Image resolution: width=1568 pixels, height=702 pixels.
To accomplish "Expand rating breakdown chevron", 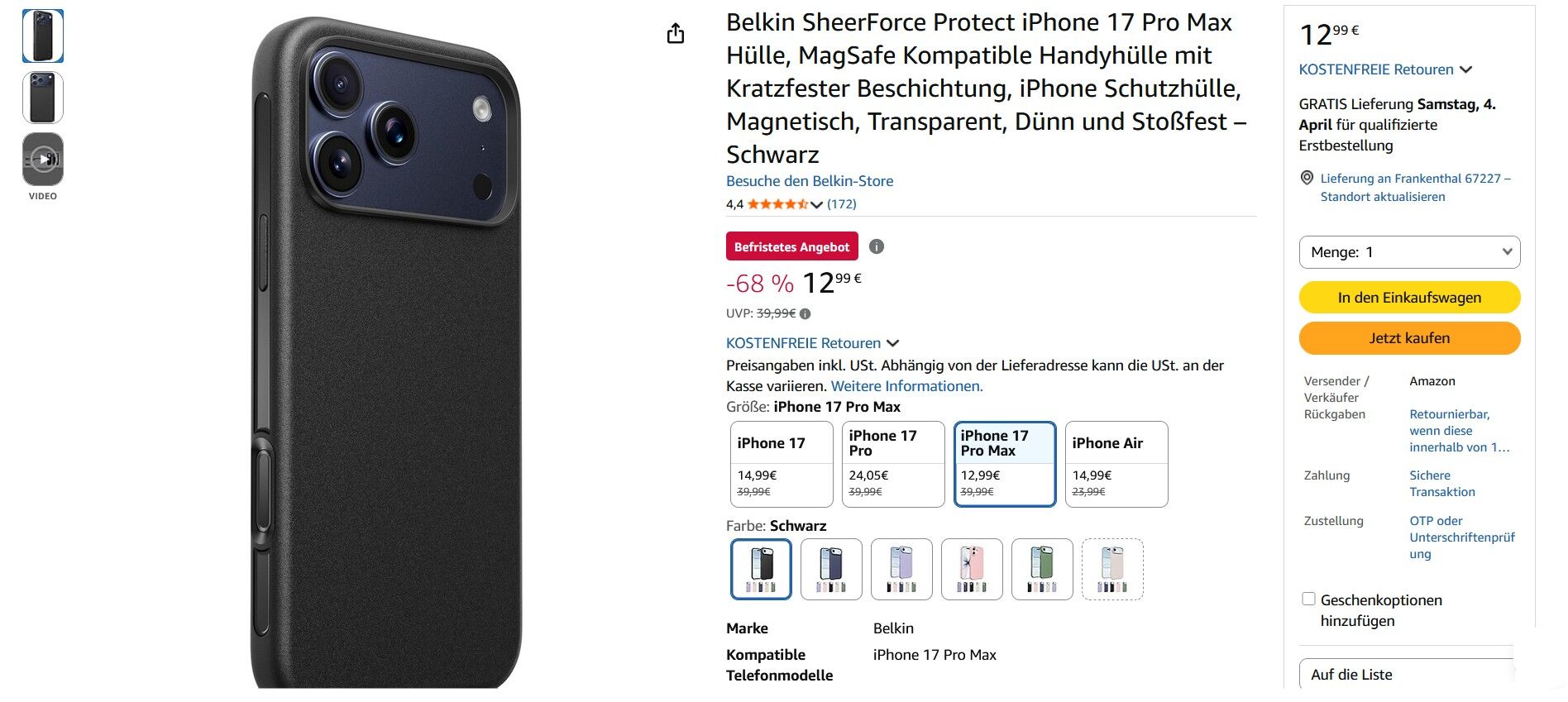I will pos(817,205).
